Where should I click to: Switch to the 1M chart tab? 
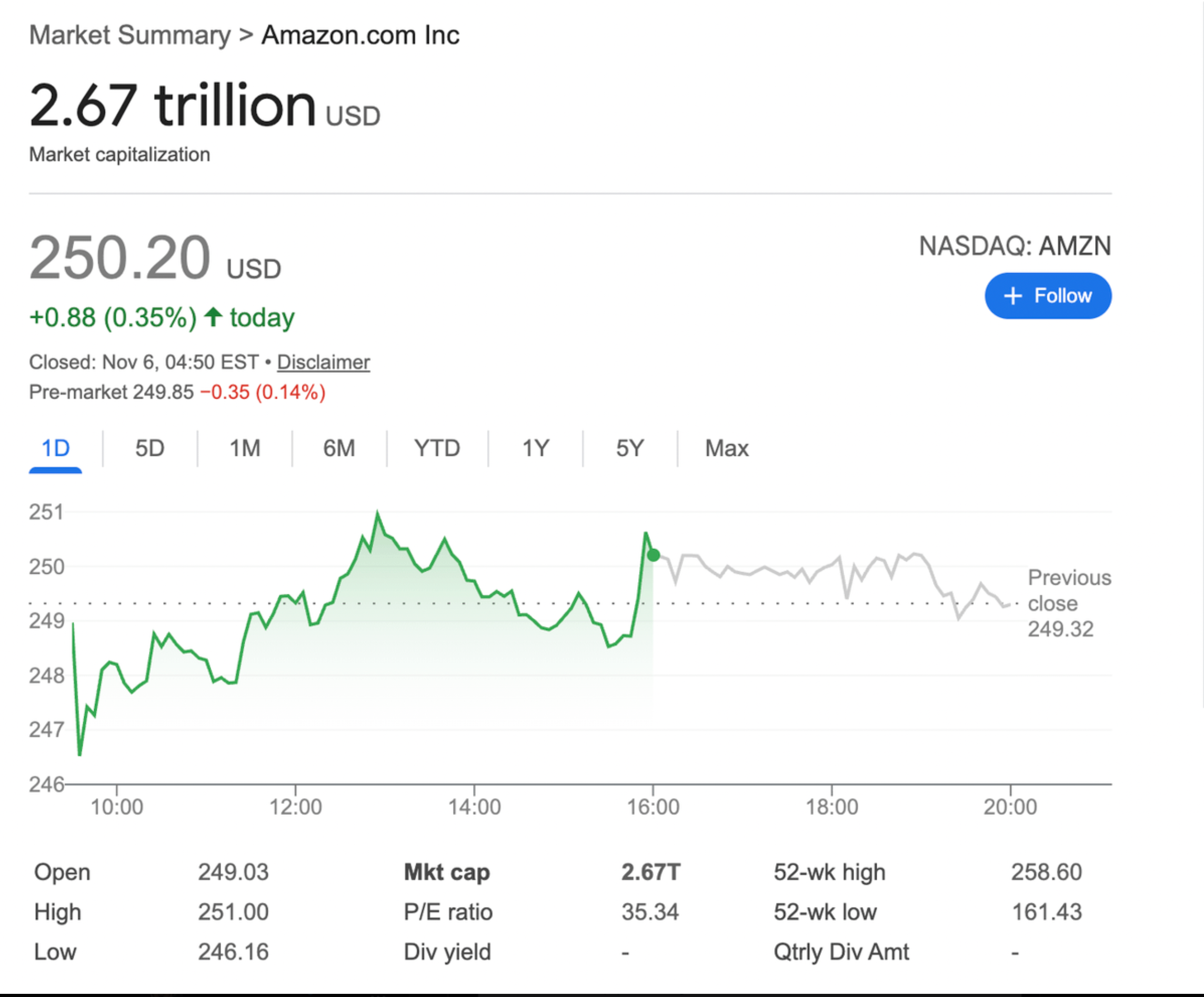pos(245,448)
